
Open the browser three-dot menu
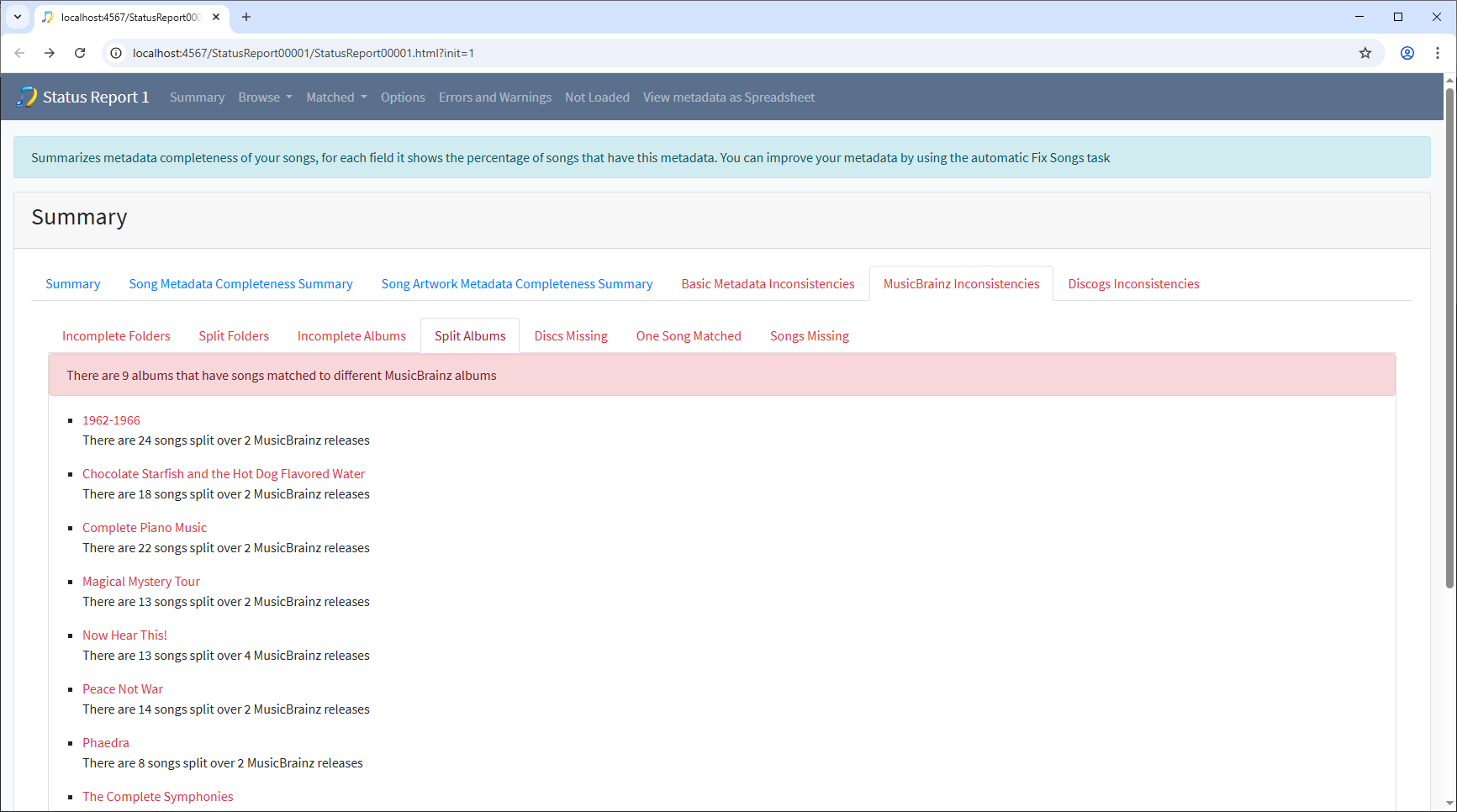1438,53
